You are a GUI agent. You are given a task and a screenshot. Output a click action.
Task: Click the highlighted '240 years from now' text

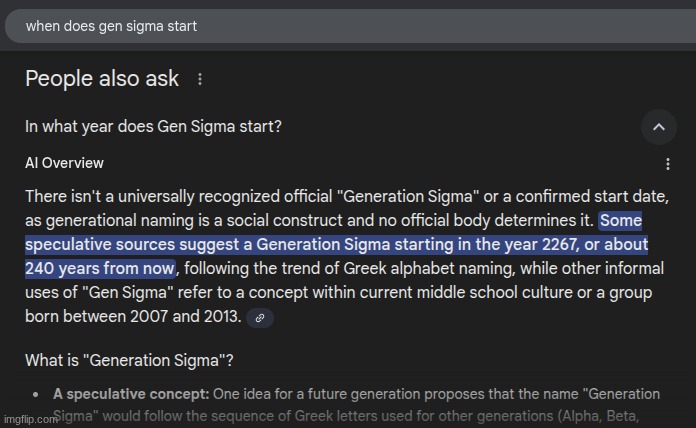click(99, 268)
